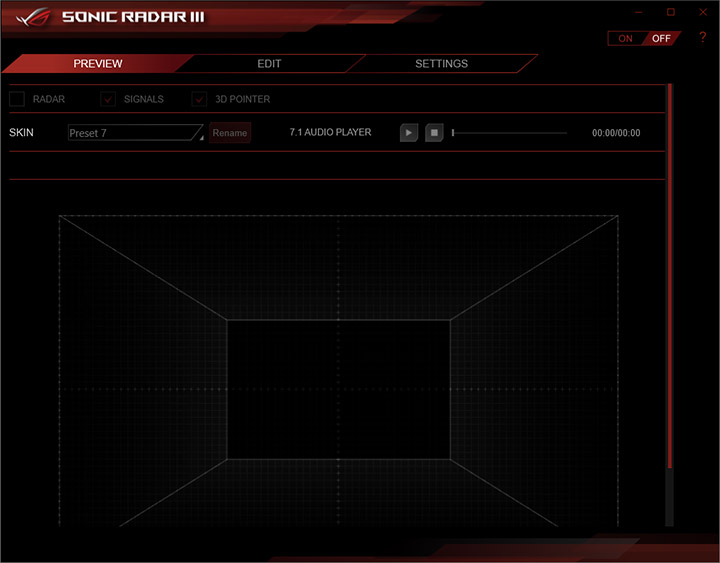Screen dimensions: 720x563
Task: Open the help question mark icon
Action: (703, 38)
